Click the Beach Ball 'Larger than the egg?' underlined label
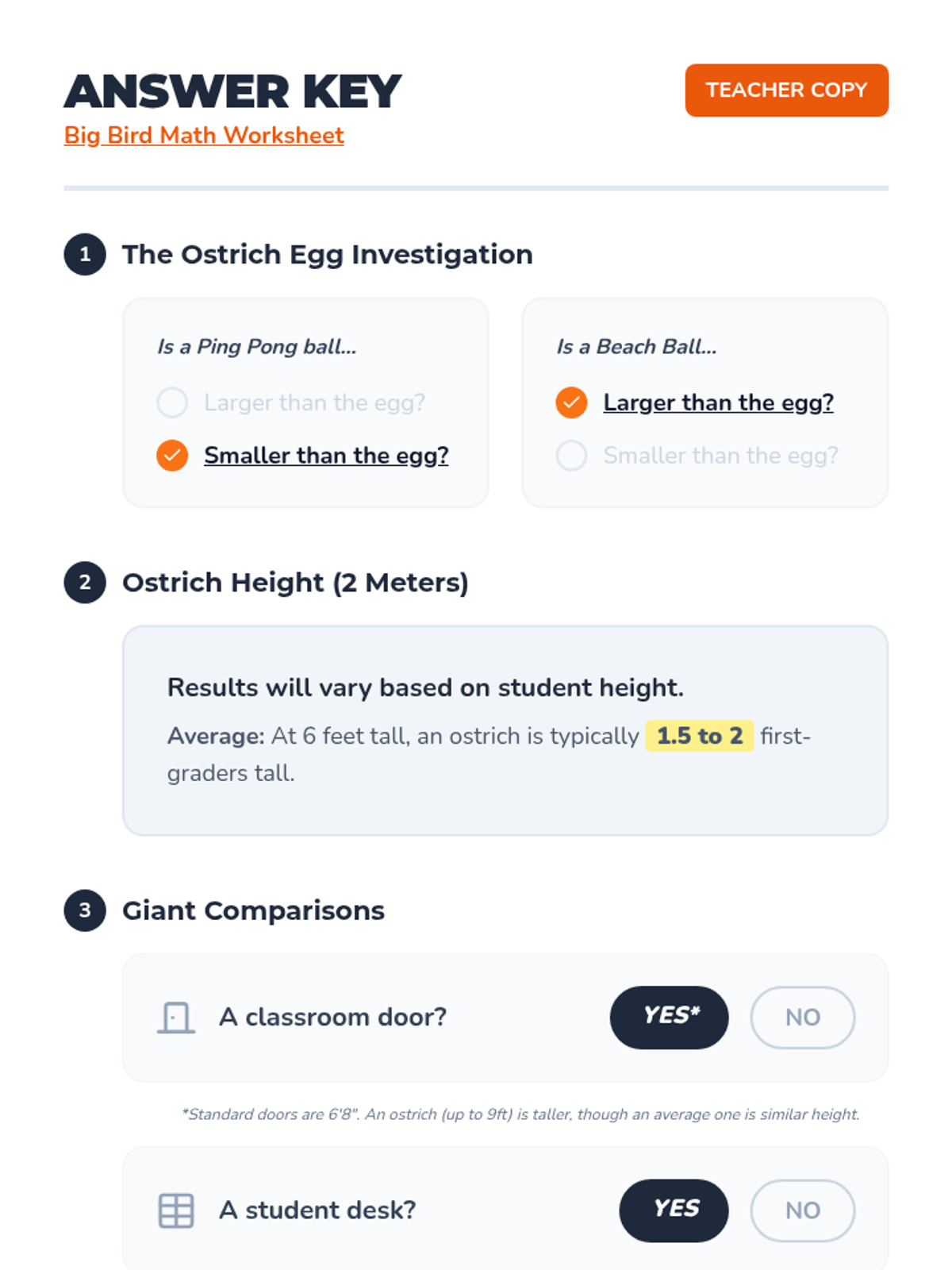The width and height of the screenshot is (952, 1270). (x=719, y=402)
